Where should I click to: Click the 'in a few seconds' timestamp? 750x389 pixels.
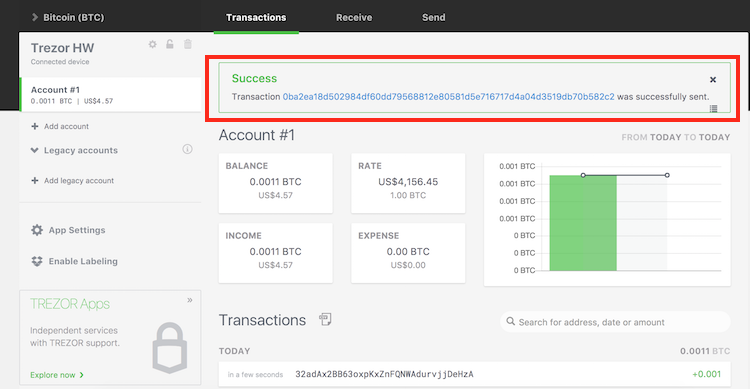coord(255,375)
